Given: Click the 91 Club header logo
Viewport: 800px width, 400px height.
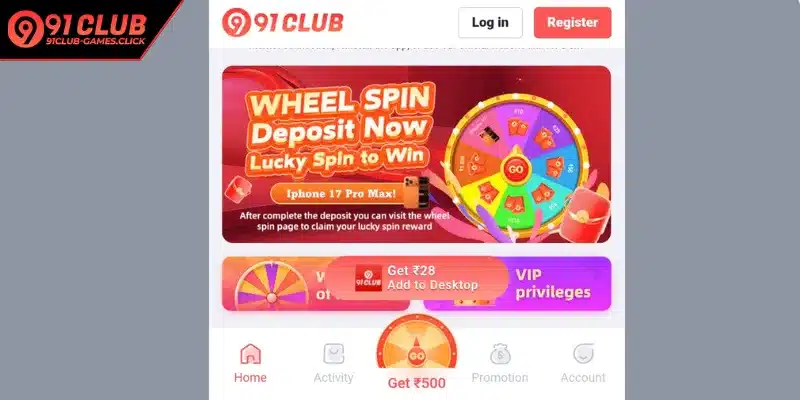Looking at the screenshot, I should pos(283,22).
